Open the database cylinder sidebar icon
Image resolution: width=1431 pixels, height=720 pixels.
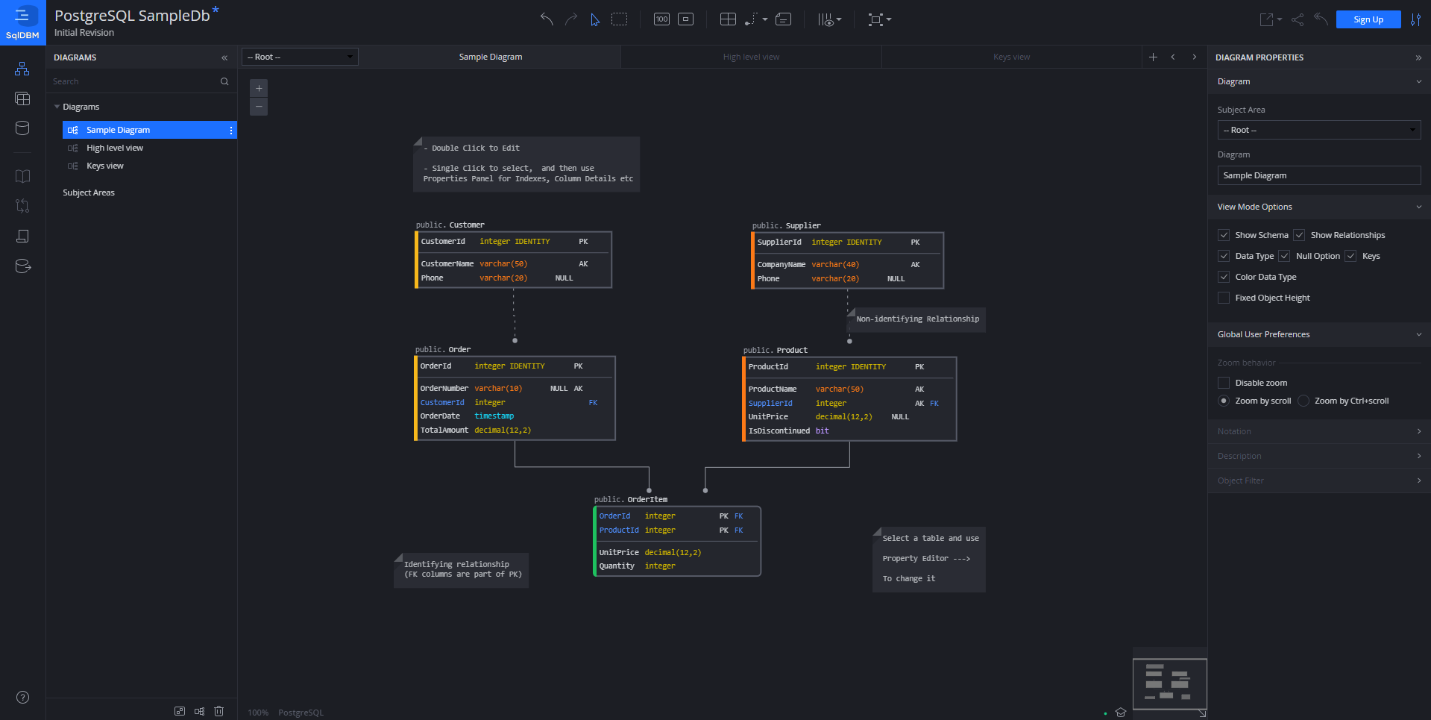(22, 128)
